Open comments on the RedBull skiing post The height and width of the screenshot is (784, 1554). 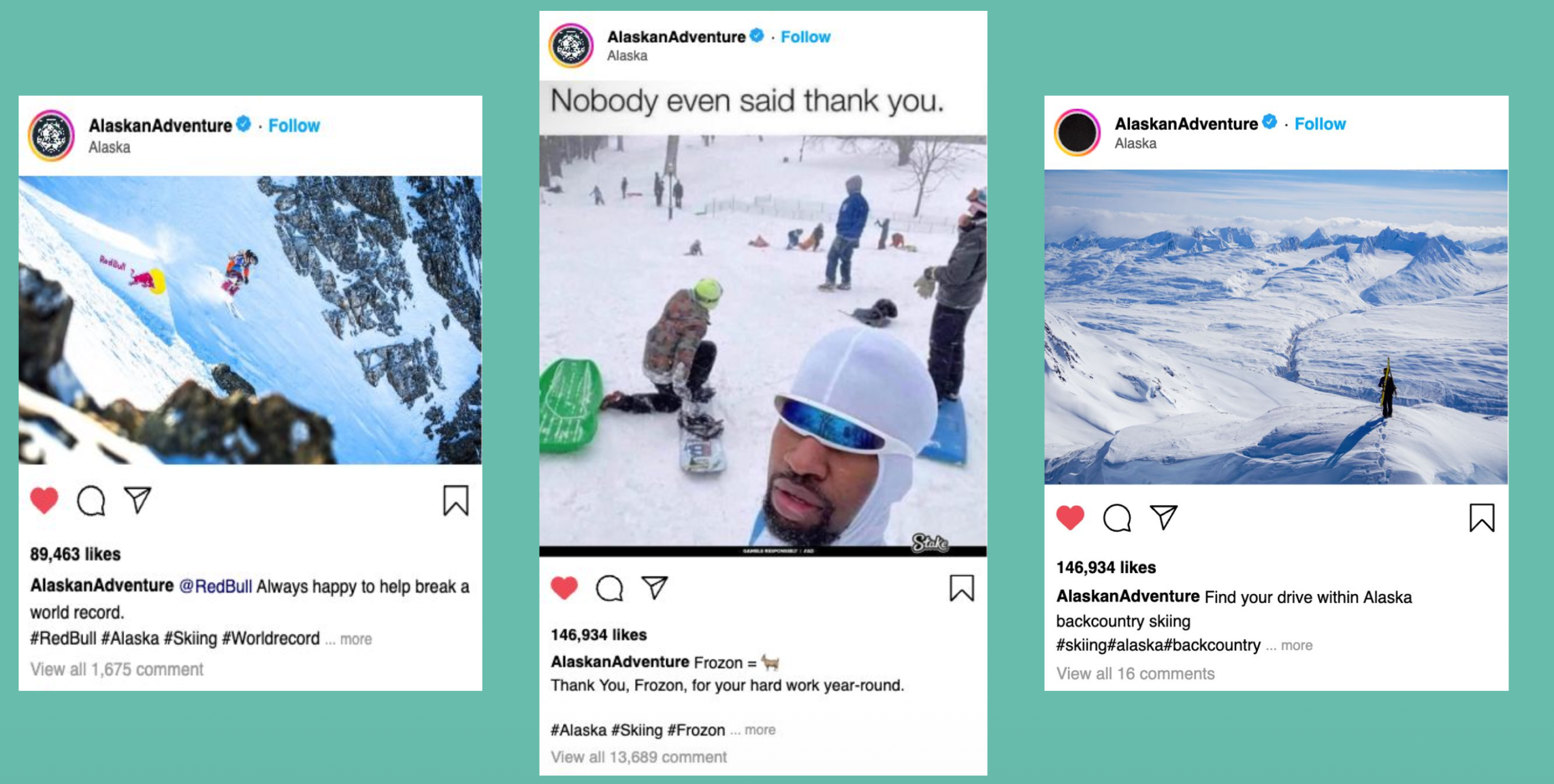[91, 501]
